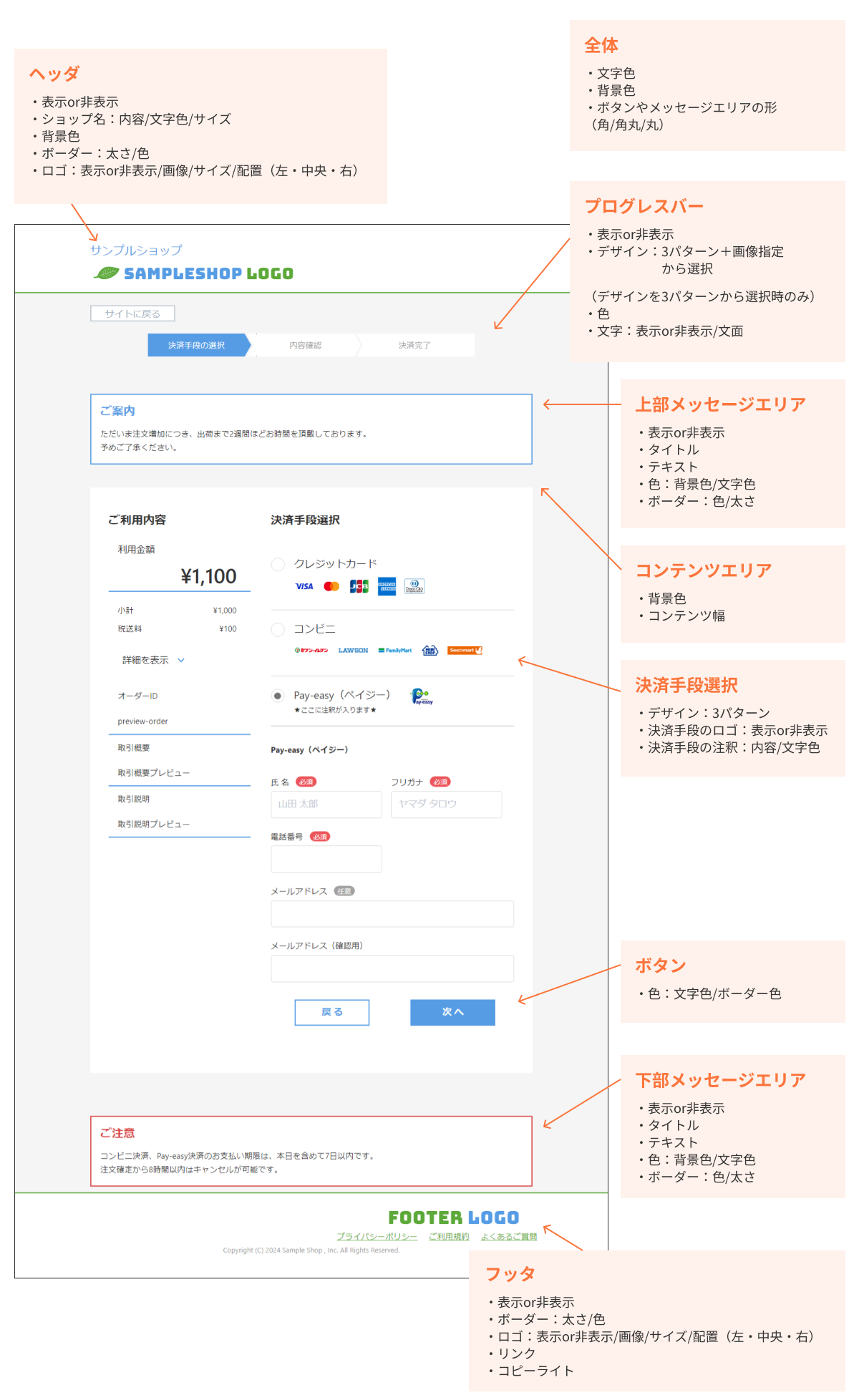This screenshot has width=859, height=1400.
Task: Click the メールアドレス input field
Action: 392,914
